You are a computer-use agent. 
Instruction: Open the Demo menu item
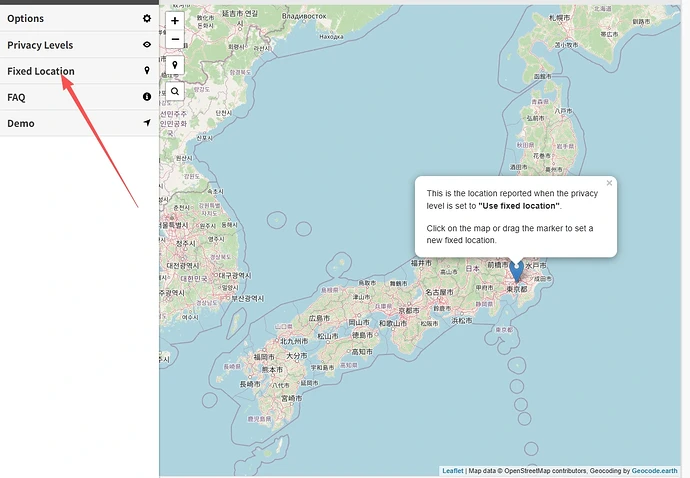(x=21, y=123)
